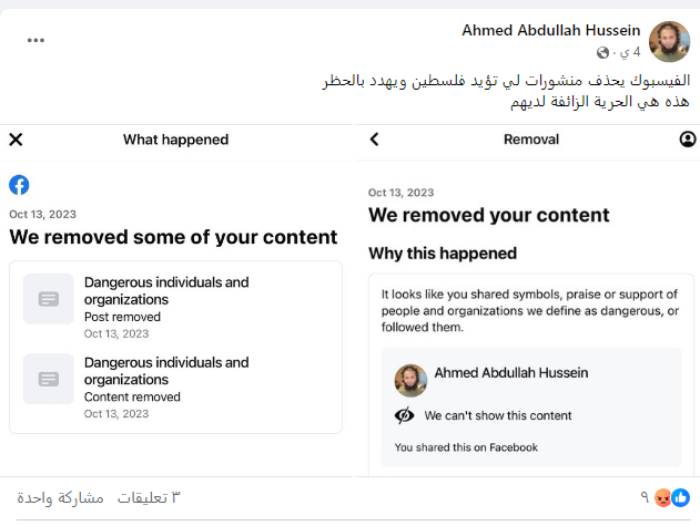Viewport: 700px width, 526px height.
Task: Click the small avatar in removed content card
Action: [410, 380]
